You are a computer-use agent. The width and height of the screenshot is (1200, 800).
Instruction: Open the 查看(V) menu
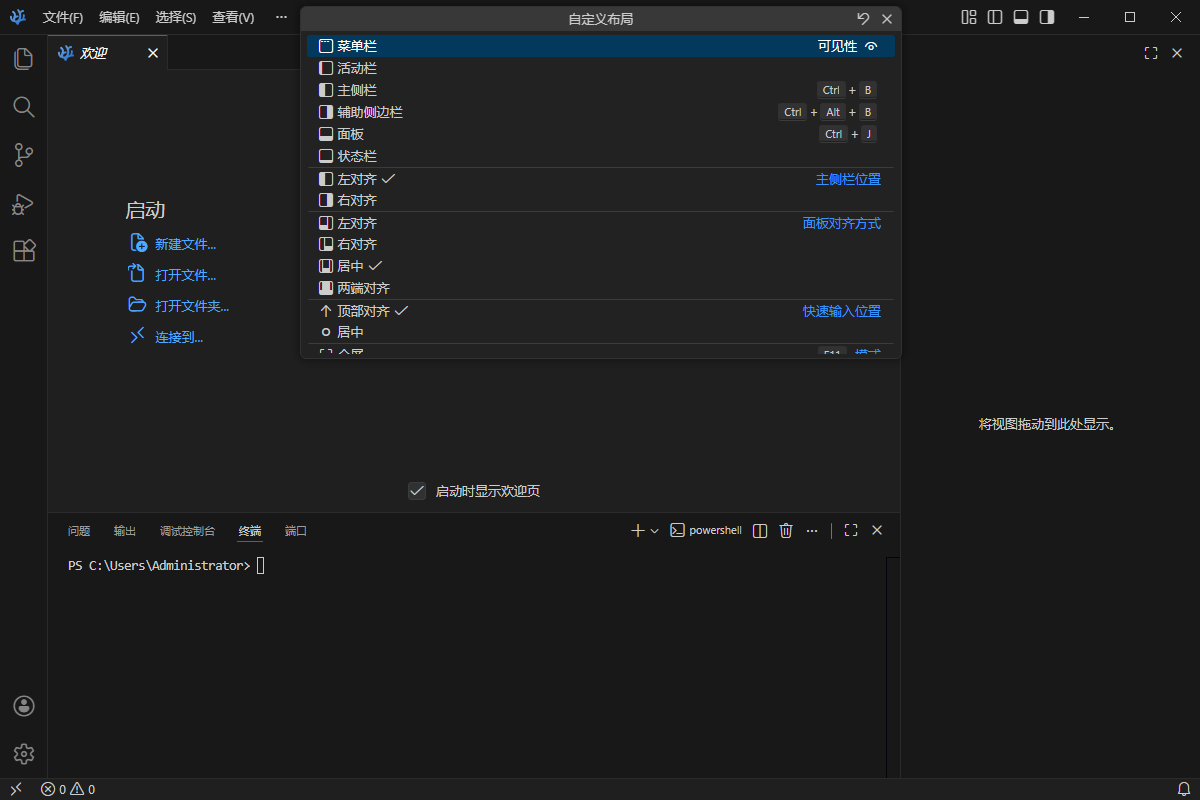coord(232,17)
